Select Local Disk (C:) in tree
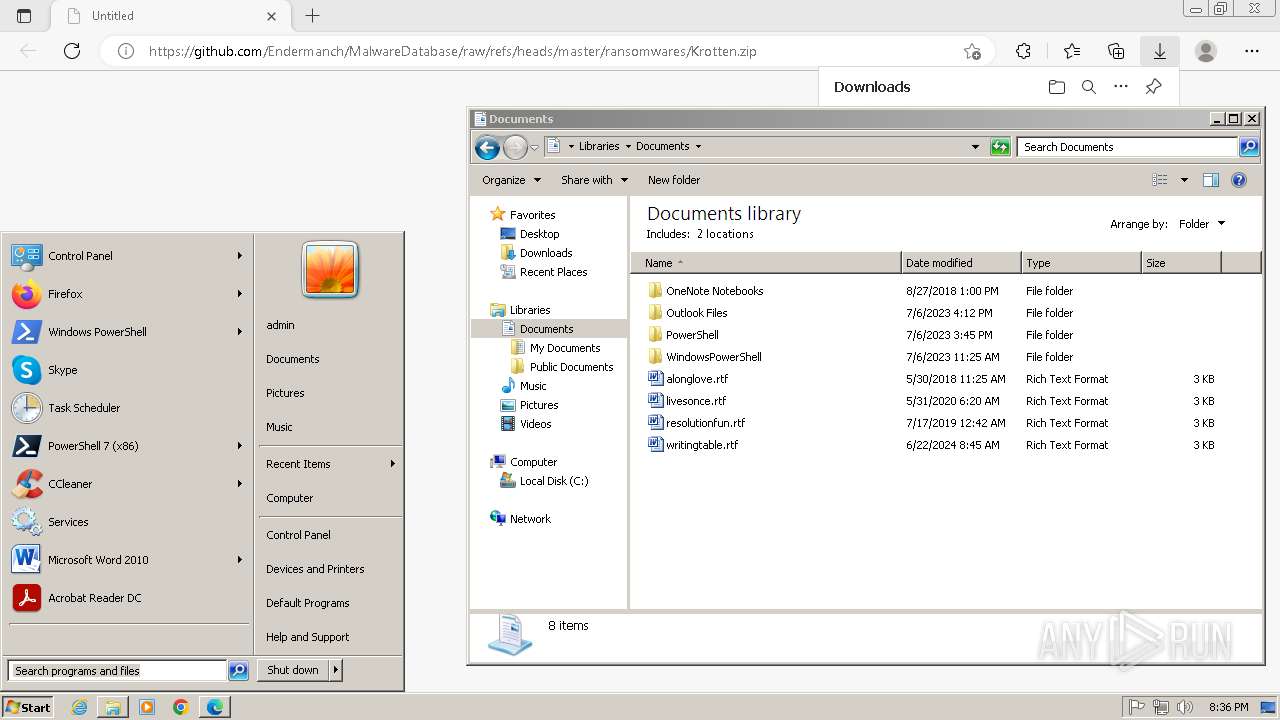The height and width of the screenshot is (720, 1280). point(553,481)
